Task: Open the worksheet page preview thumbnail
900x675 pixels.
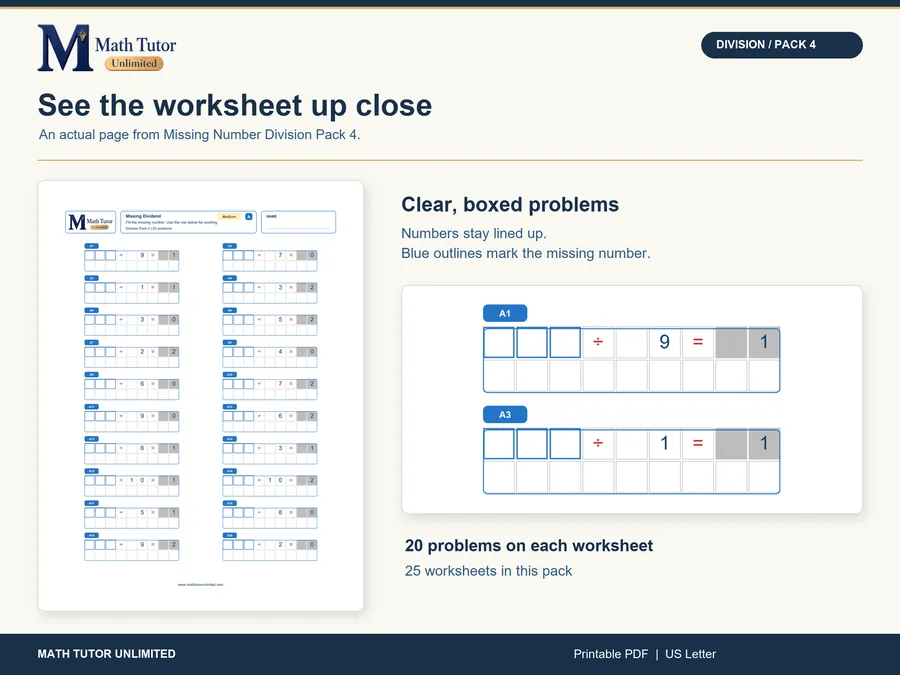Action: [x=200, y=395]
